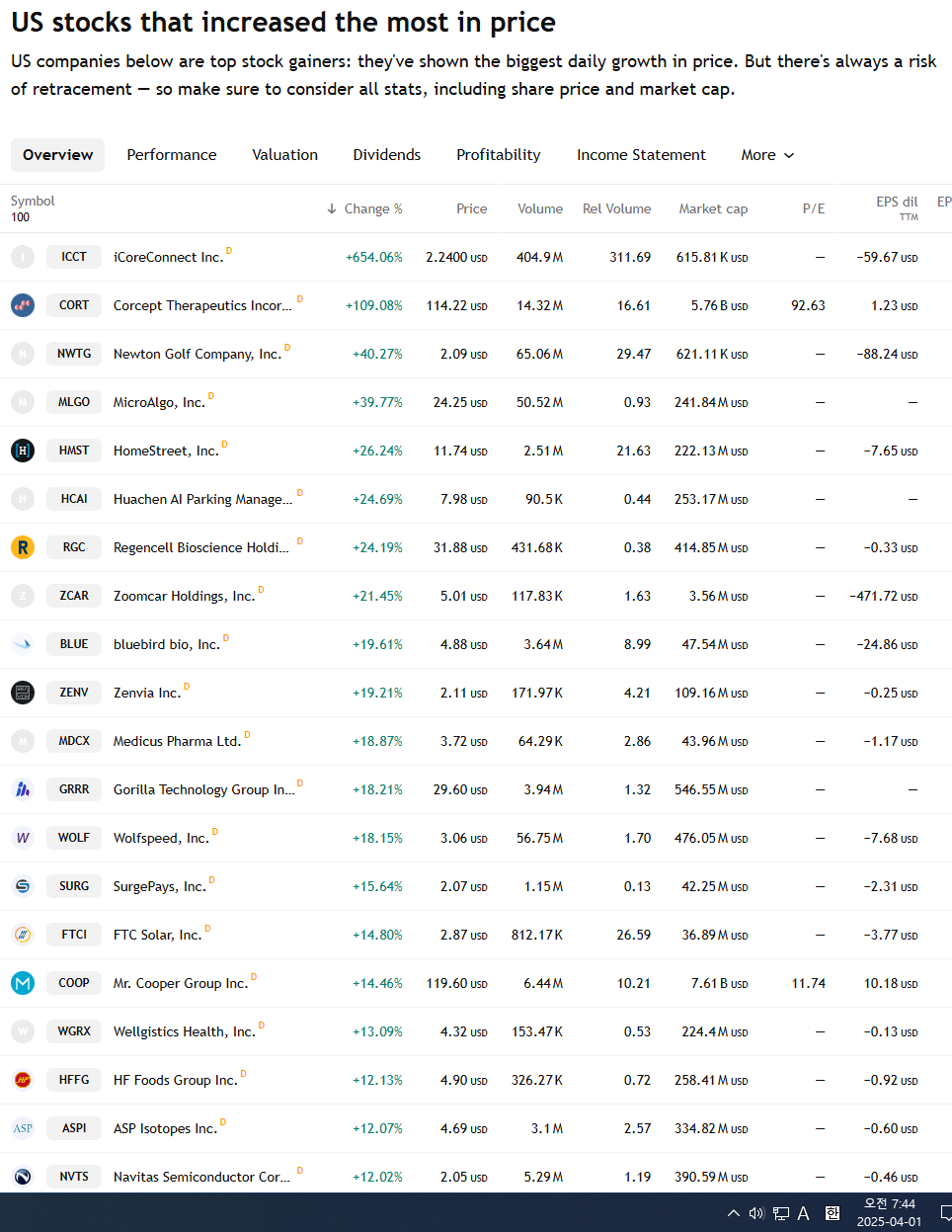Show hidden tray icons chevron
The width and height of the screenshot is (952, 1232).
point(734,1213)
